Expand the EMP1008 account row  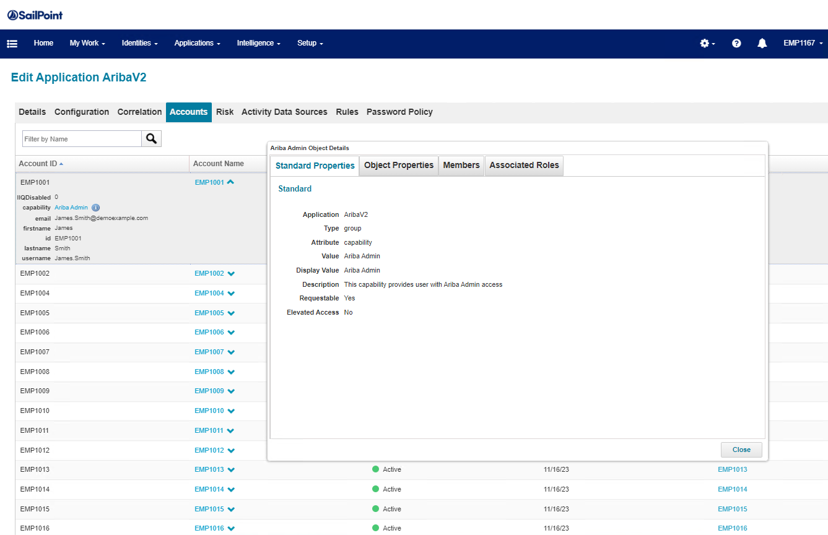[x=231, y=372]
